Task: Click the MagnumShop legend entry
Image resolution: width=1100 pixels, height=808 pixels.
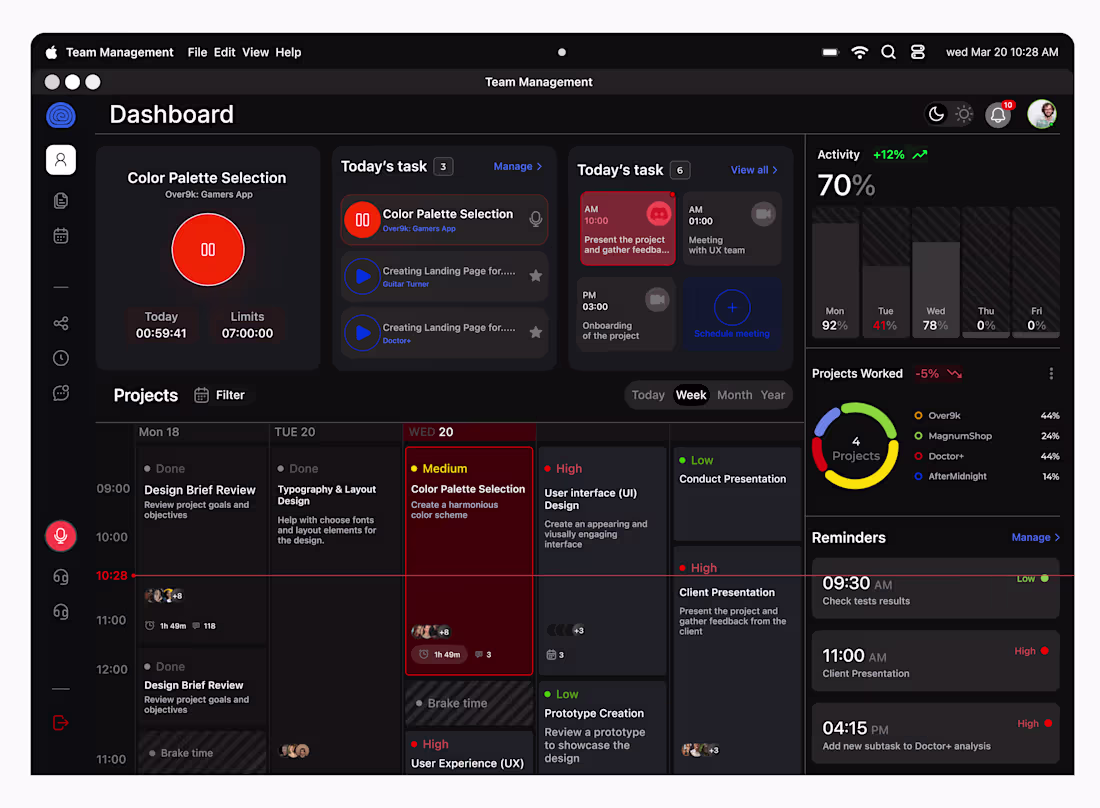Action: tap(986, 436)
